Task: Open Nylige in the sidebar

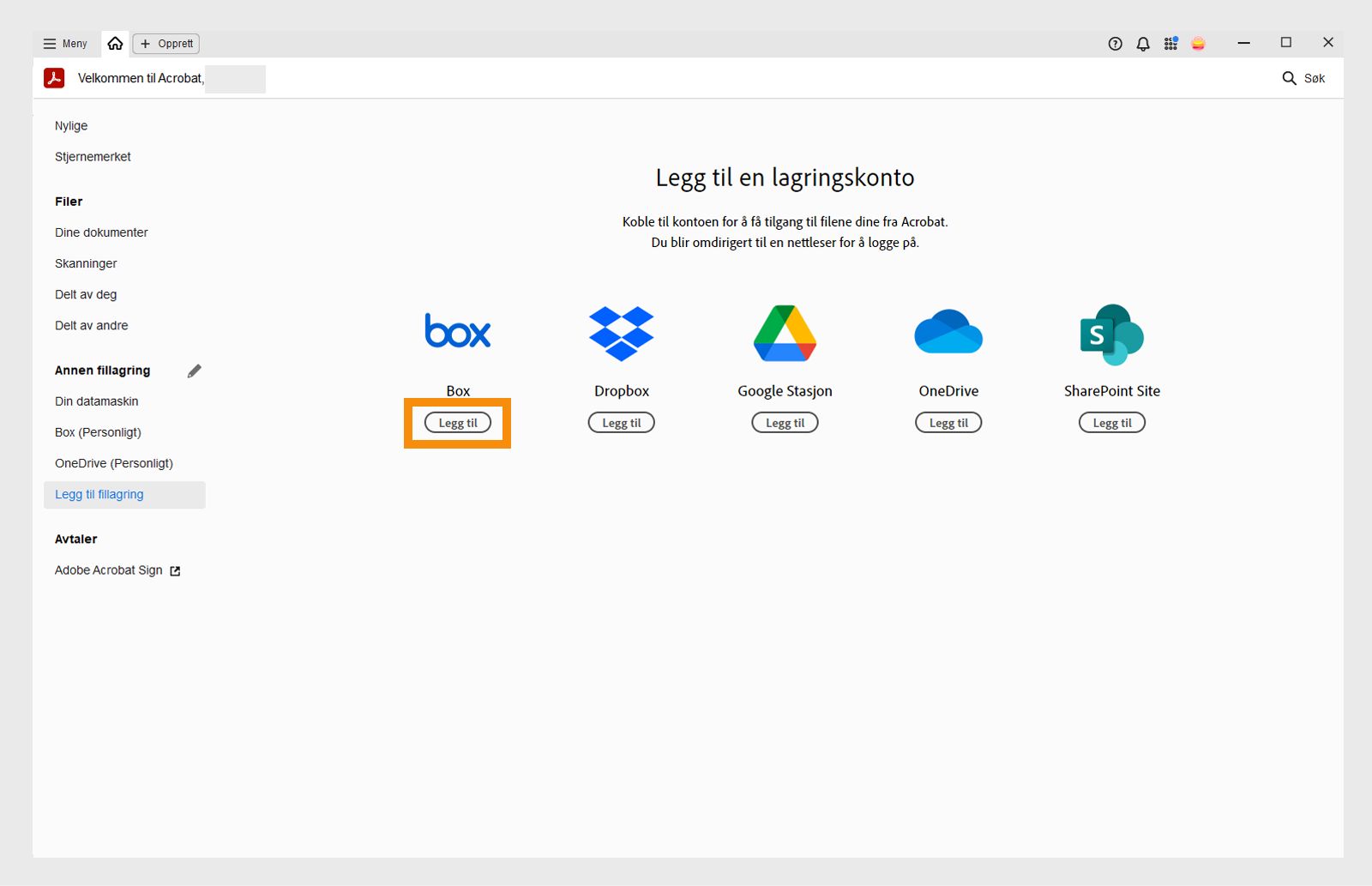Action: tap(71, 126)
